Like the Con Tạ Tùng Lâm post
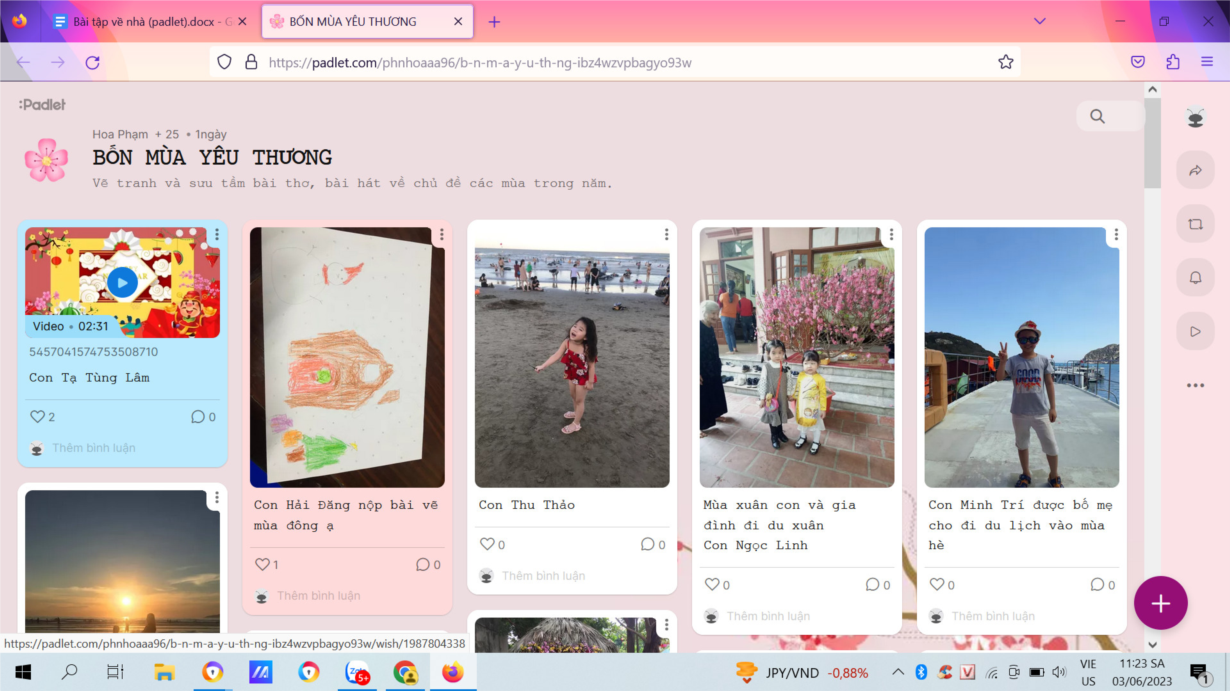Viewport: 1230px width, 691px height. click(x=38, y=417)
